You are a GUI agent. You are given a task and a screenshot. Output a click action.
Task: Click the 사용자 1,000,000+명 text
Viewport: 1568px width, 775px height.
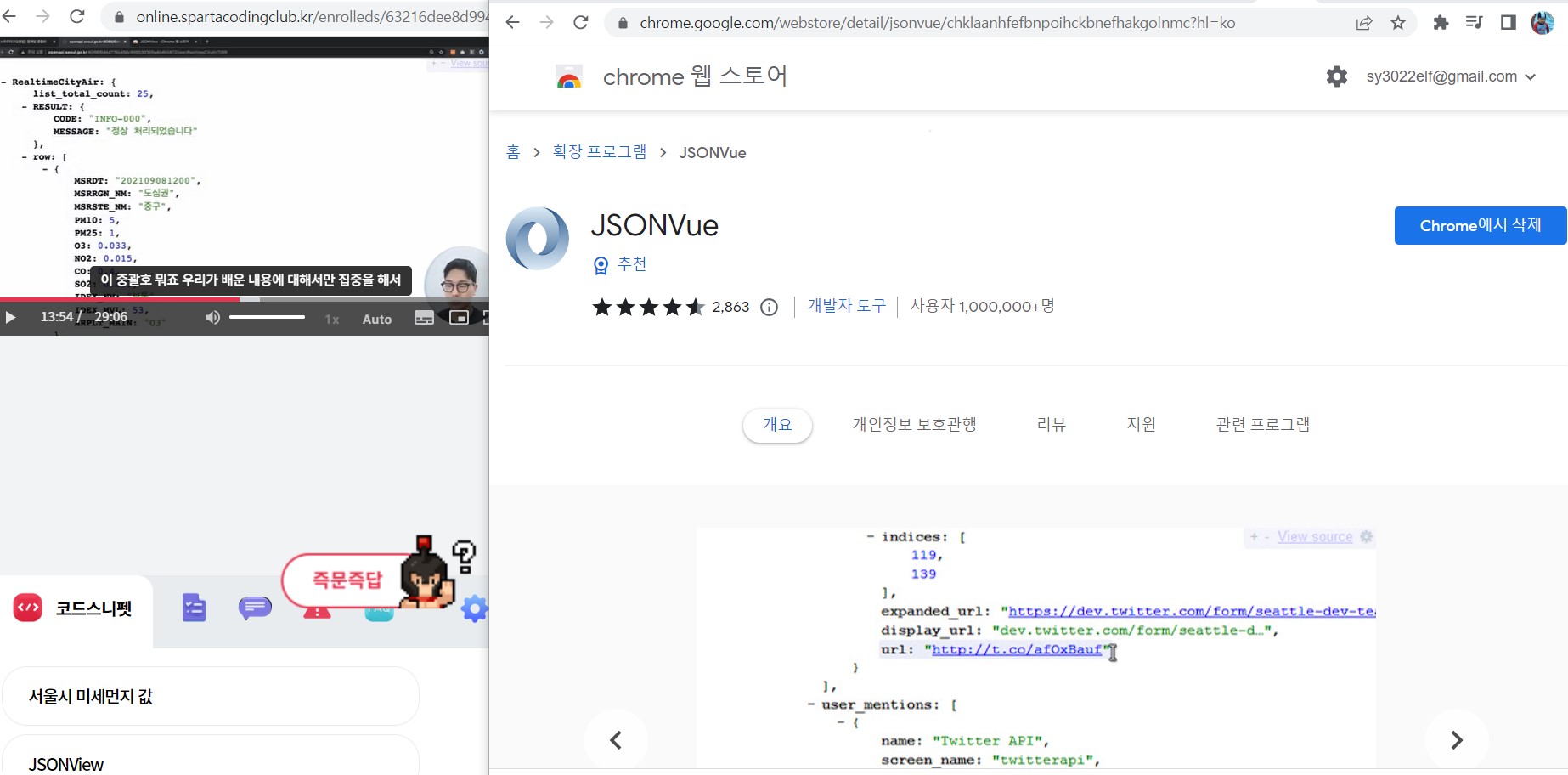pos(982,306)
